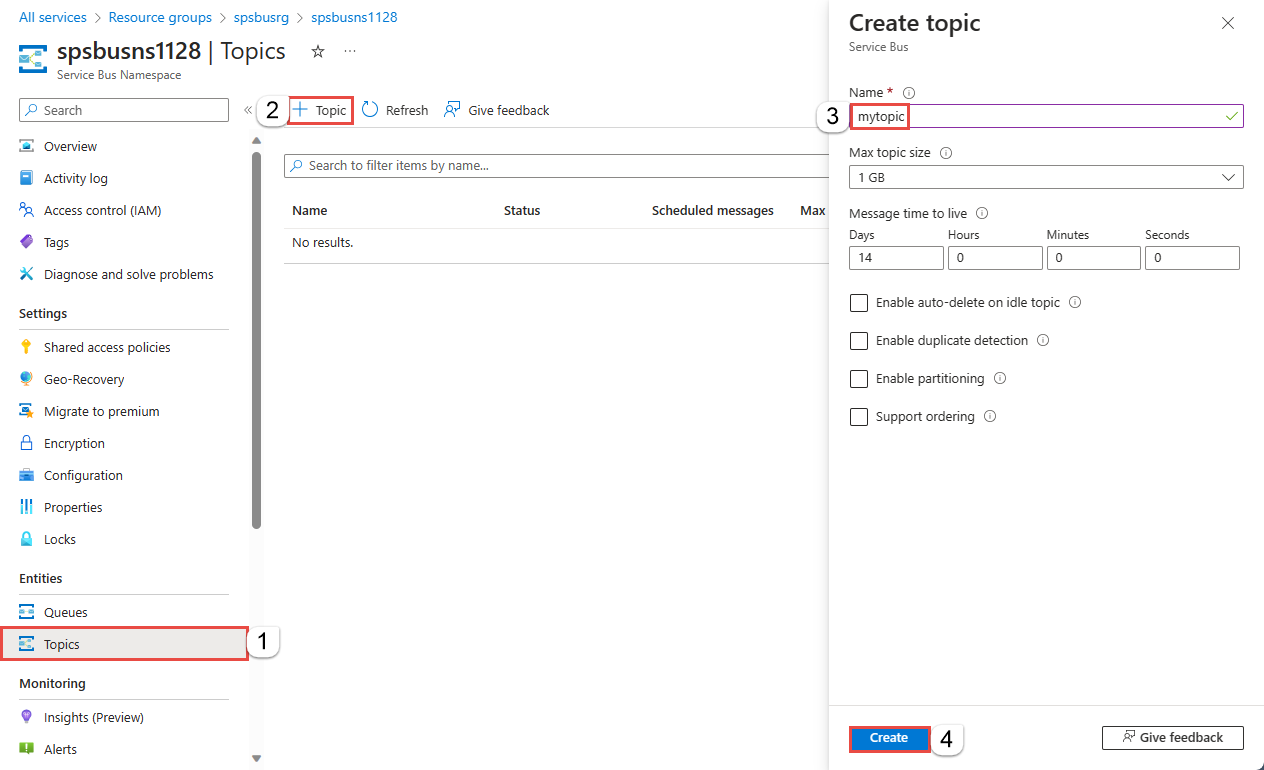Open the Tags sidebar item
Viewport: 1264px width, 770px height.
56,242
